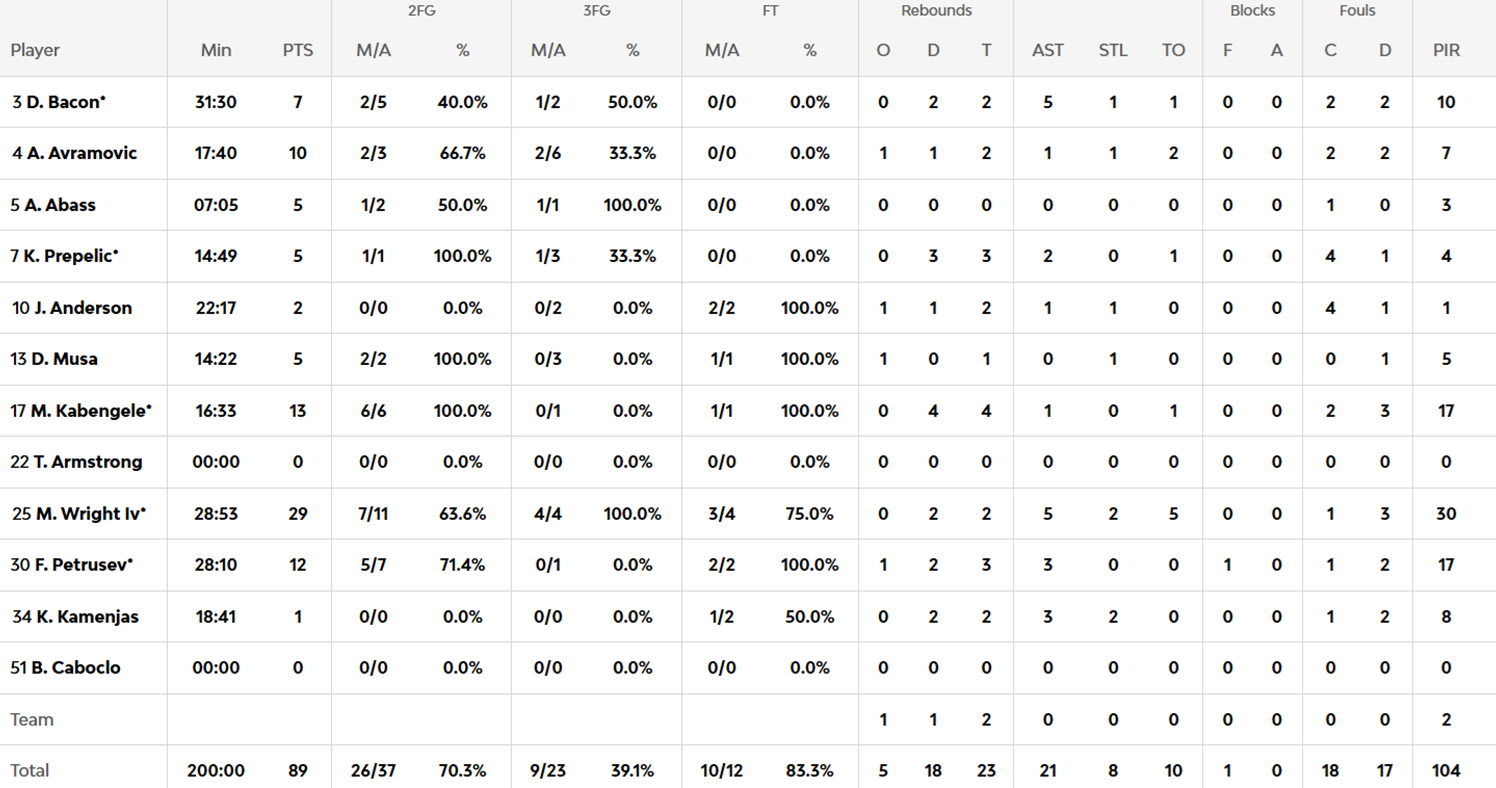Select the Total row label
Viewport: 1496px width, 788px height.
coord(30,771)
